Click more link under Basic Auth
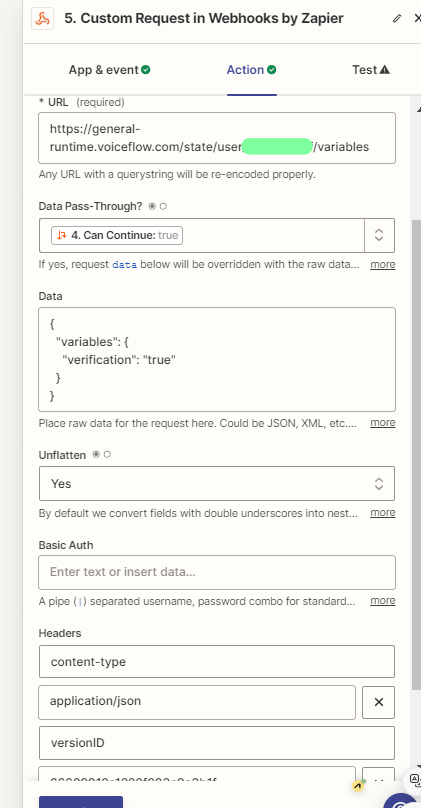Screen dimensions: 421x808 pyautogui.click(x=383, y=600)
